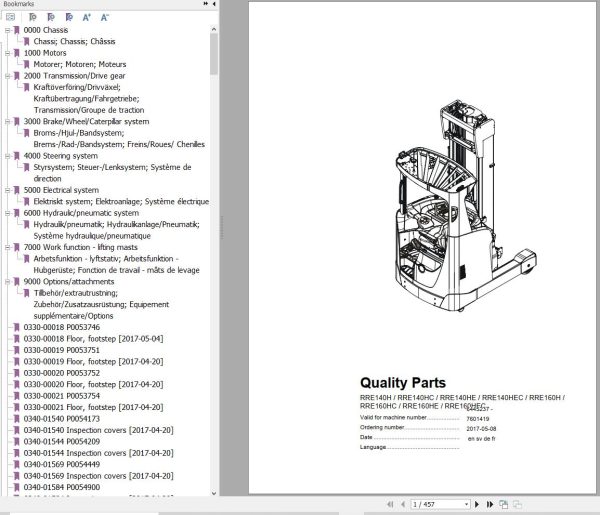Screen dimensions: 600x515
Task: Open Hydraulik/pneumatik bookmark entry
Action: (x=117, y=230)
